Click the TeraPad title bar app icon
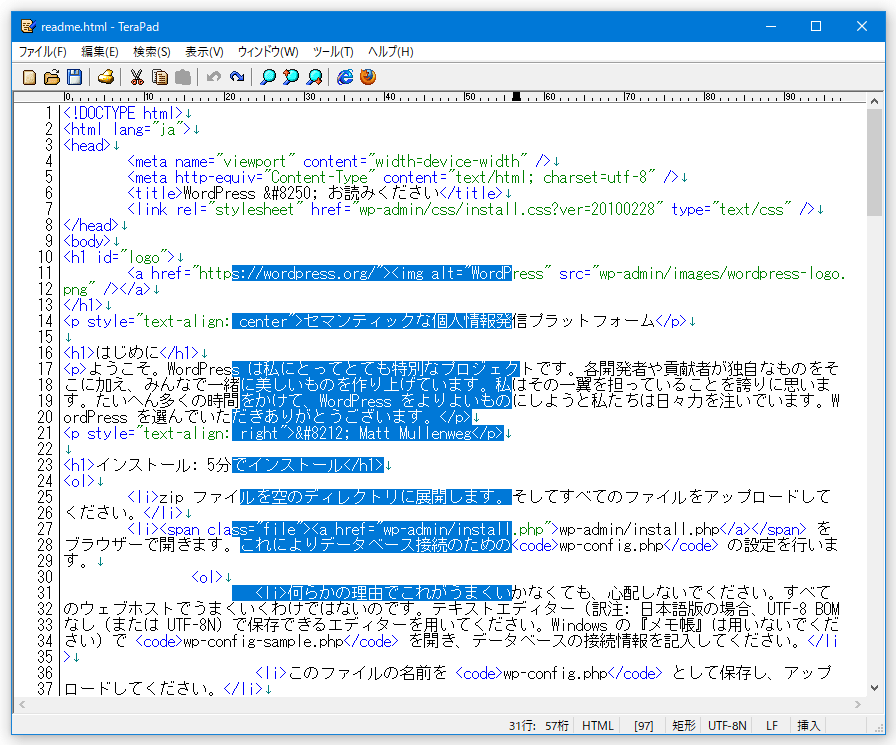Viewport: 896px width, 745px height. click(x=28, y=26)
